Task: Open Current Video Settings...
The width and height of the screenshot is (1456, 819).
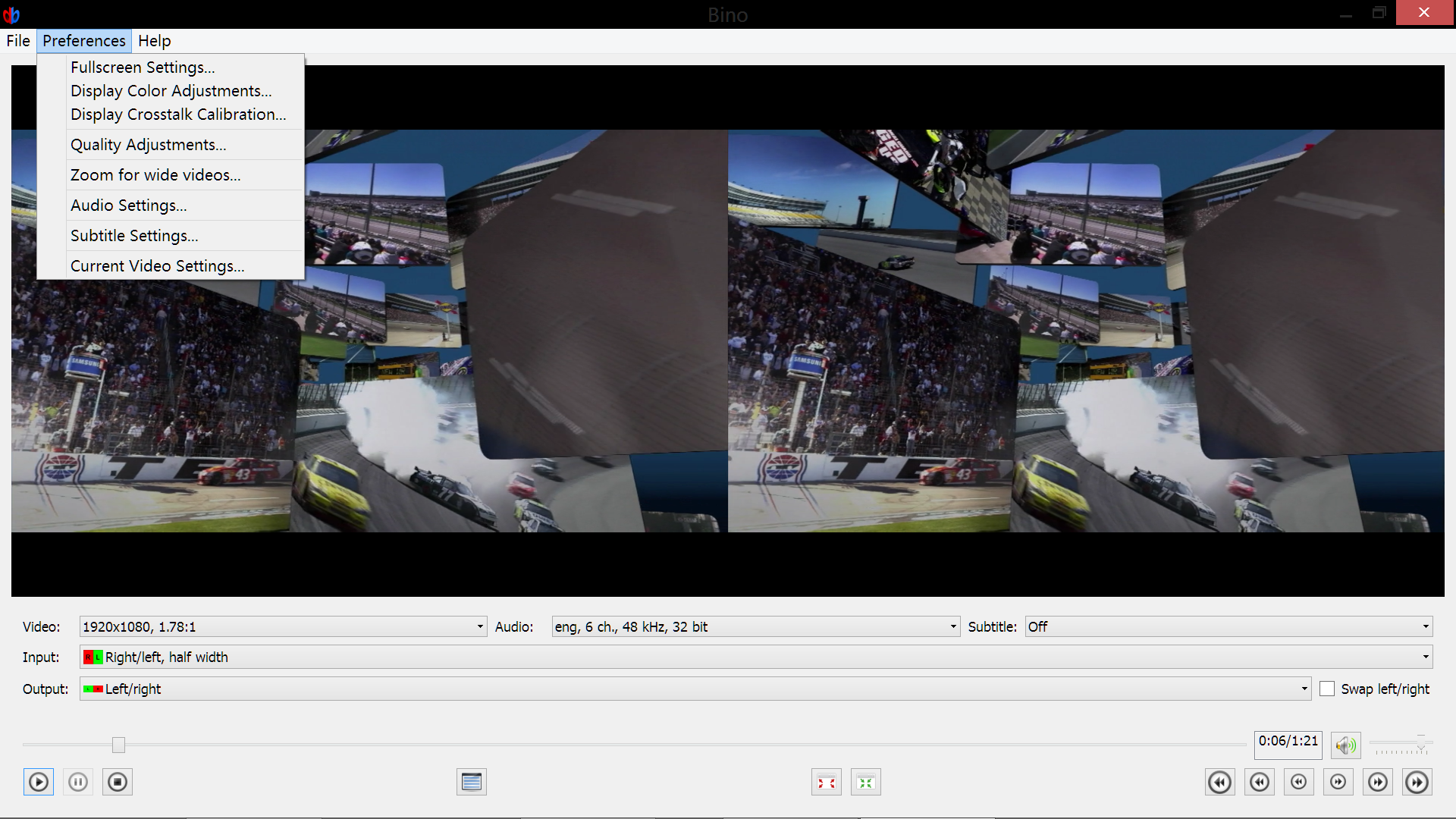Action: coord(171,266)
